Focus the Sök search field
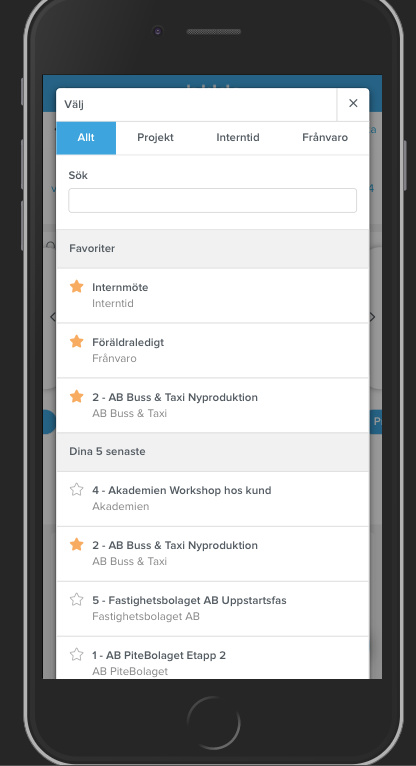416x766 pixels. point(212,200)
